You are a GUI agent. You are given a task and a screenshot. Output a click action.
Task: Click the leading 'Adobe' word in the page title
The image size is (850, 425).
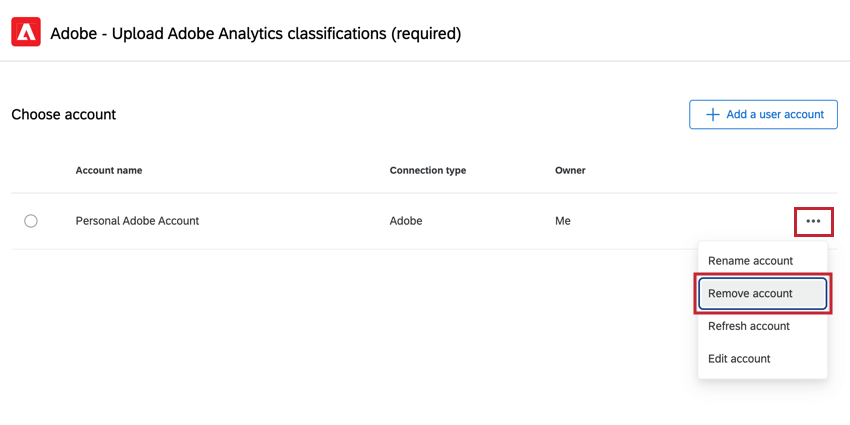click(x=73, y=34)
